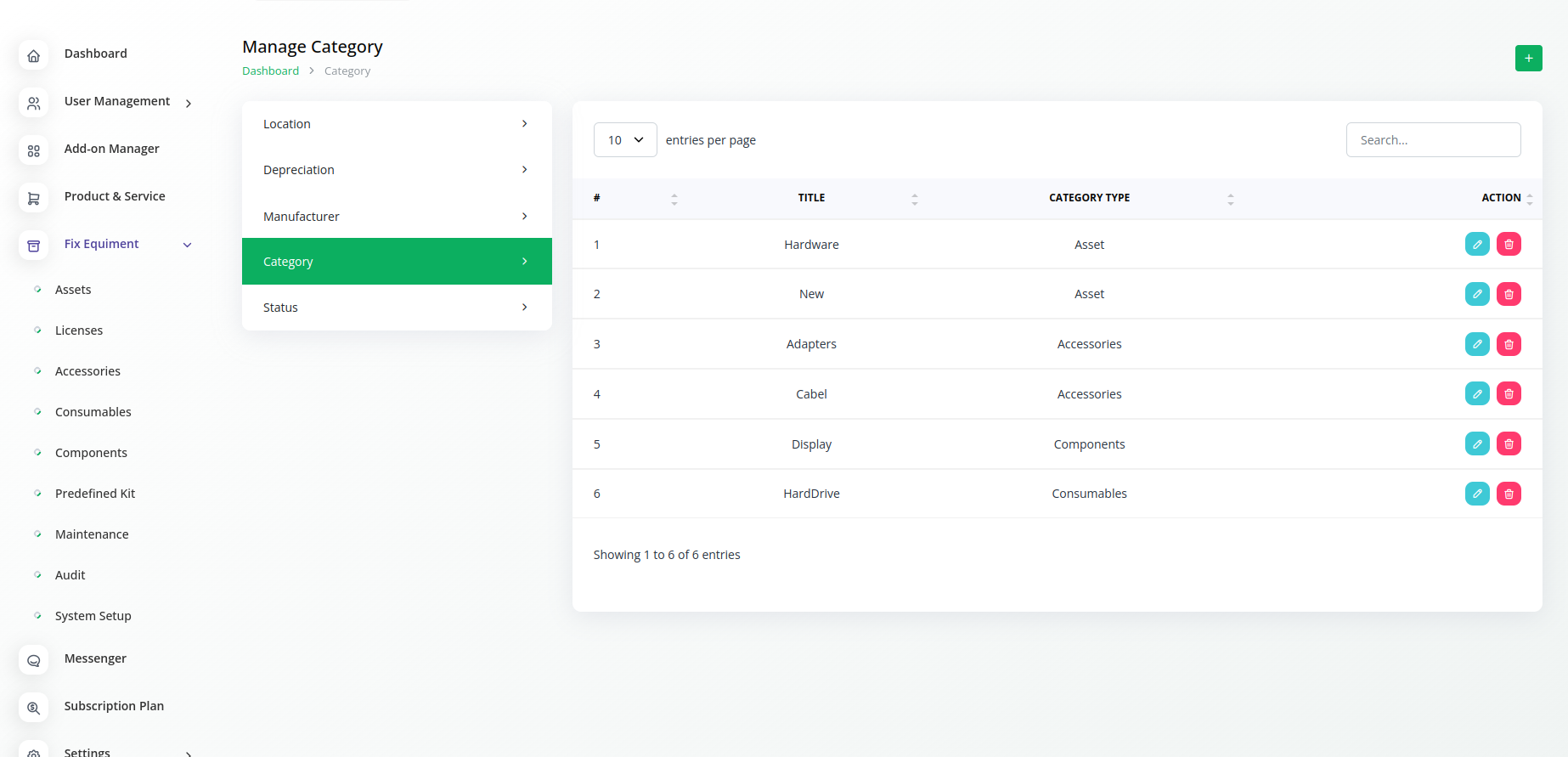Click edit icon for HardDrive row
Screen dimensions: 1568x757
coord(1477,494)
